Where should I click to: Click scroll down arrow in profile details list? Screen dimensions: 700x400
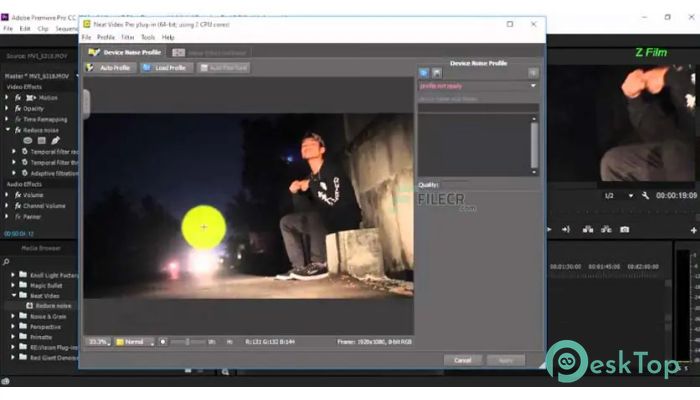click(534, 172)
